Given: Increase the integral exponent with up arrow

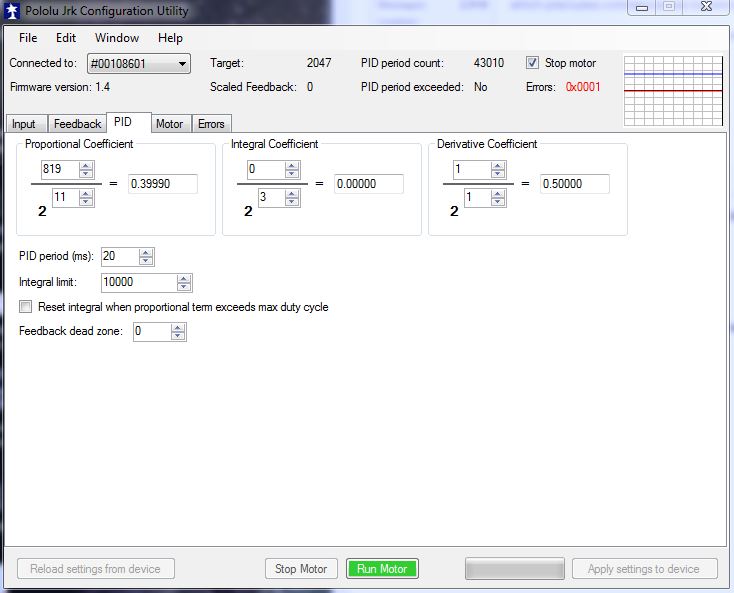Looking at the screenshot, I should pyautogui.click(x=292, y=193).
